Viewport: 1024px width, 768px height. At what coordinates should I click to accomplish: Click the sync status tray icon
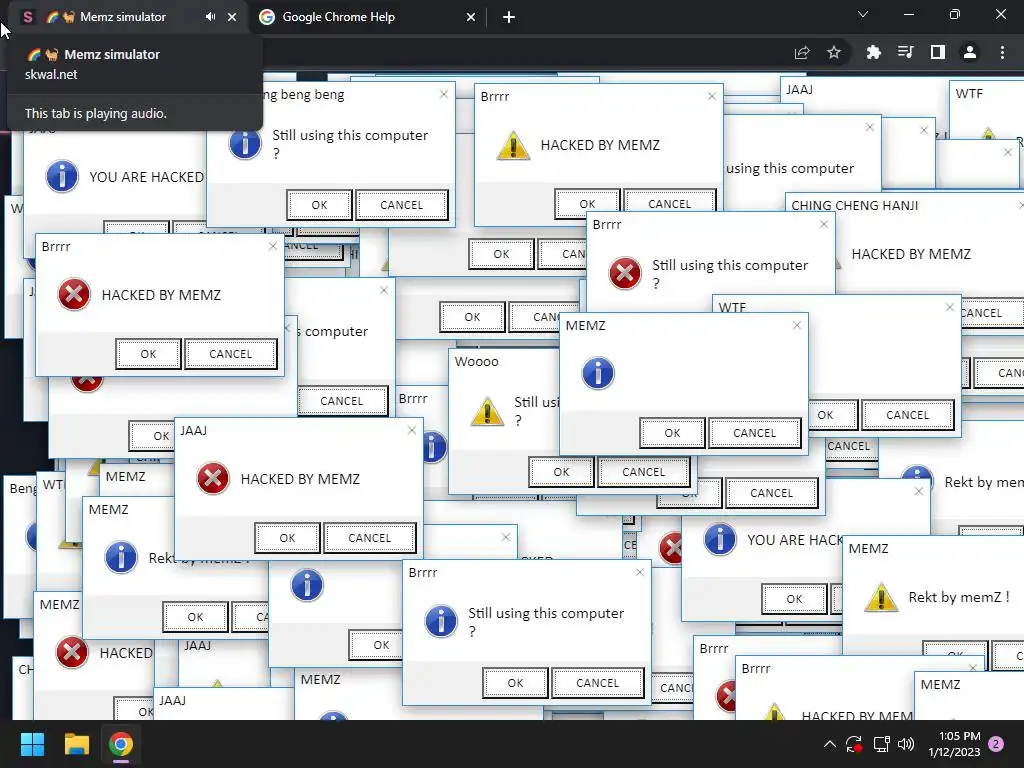pyautogui.click(x=854, y=744)
